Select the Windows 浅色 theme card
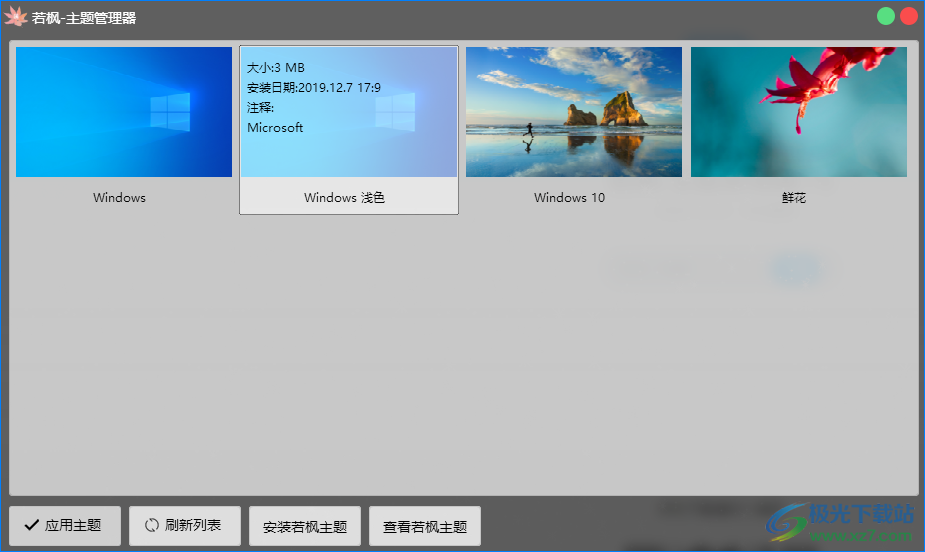 click(x=349, y=130)
